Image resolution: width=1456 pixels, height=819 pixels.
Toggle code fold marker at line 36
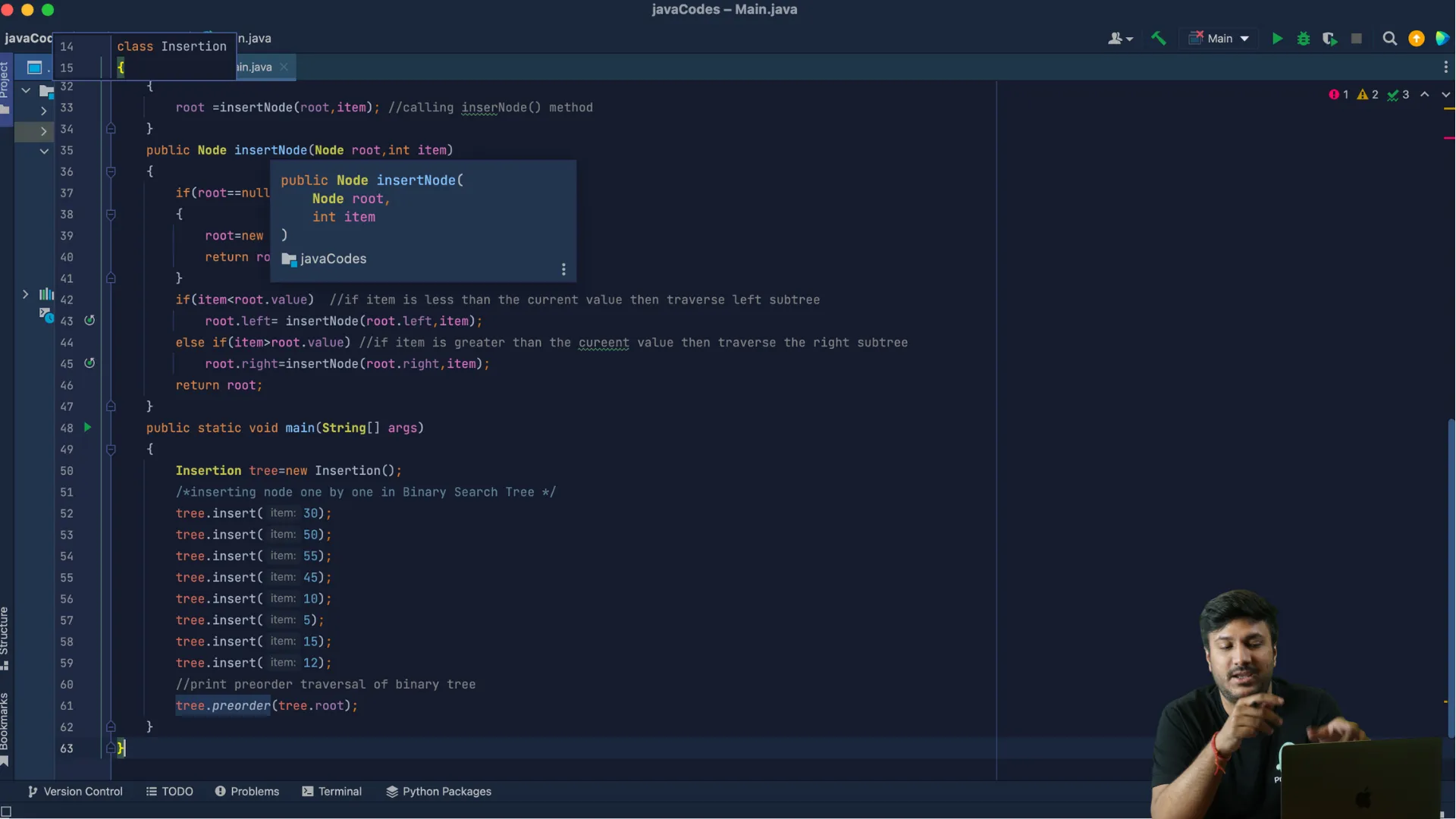click(x=111, y=172)
